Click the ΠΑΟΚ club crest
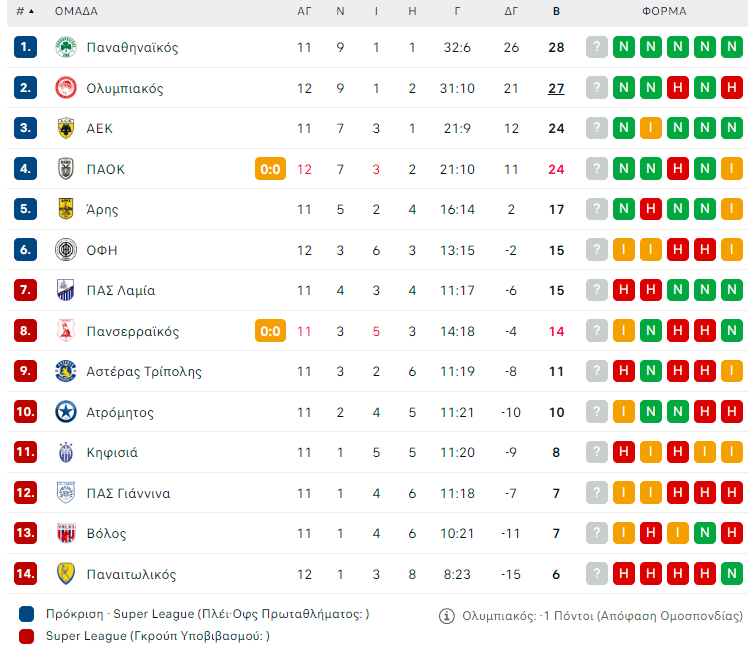This screenshot has width=748, height=650. click(x=66, y=169)
